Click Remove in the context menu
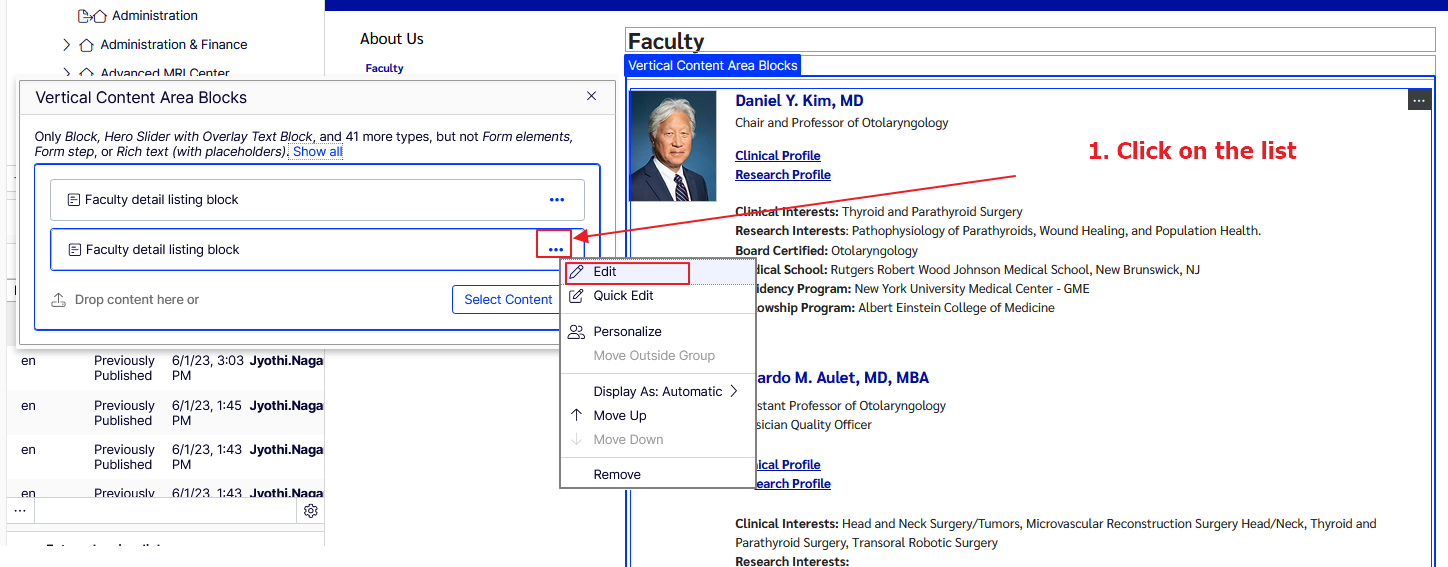 coord(617,474)
